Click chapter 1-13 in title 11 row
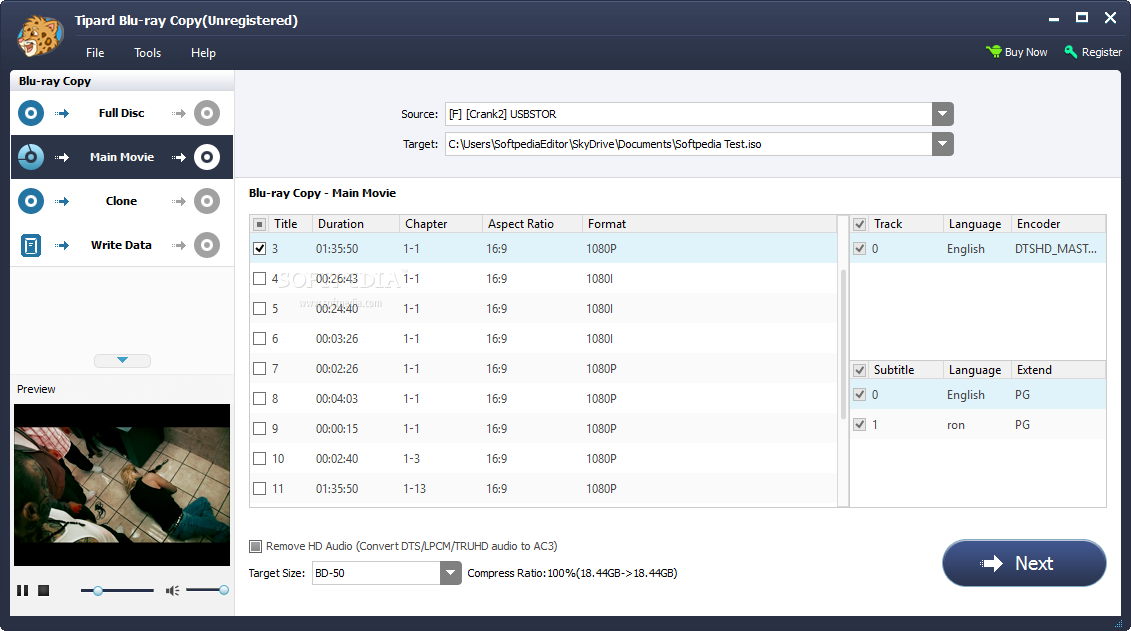The height and width of the screenshot is (631, 1131). point(415,489)
